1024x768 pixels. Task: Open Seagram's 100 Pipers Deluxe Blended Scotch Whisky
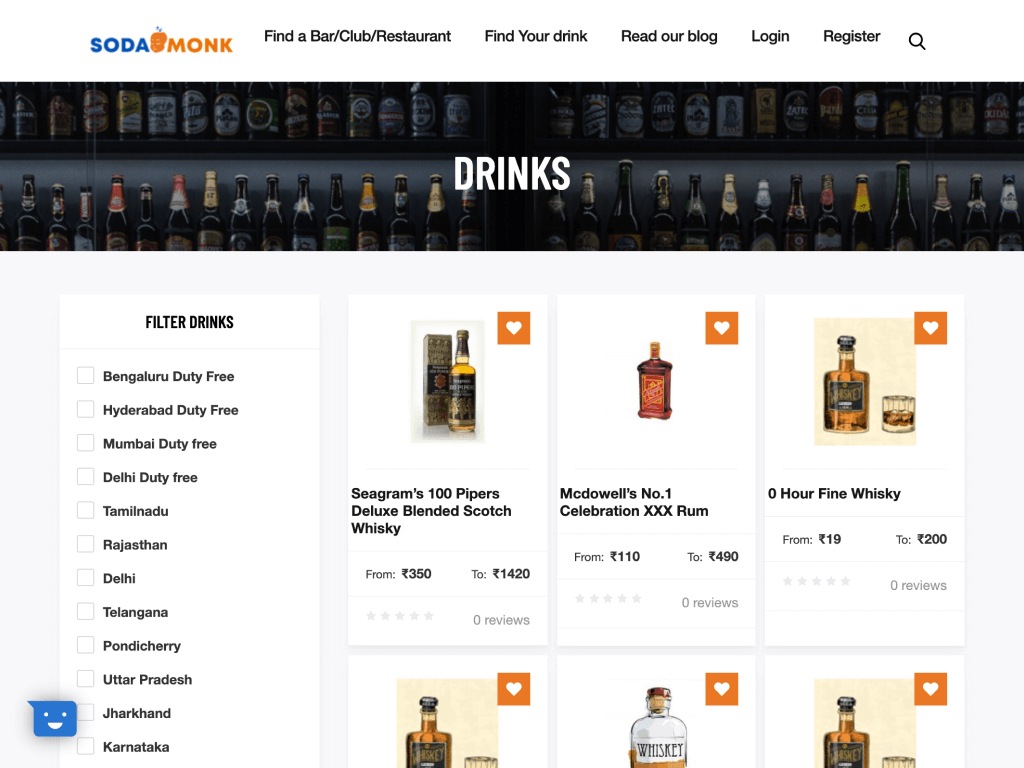click(x=431, y=511)
